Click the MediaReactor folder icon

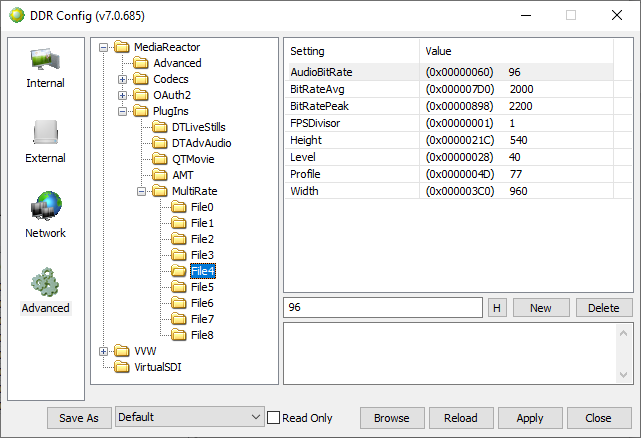pos(121,47)
